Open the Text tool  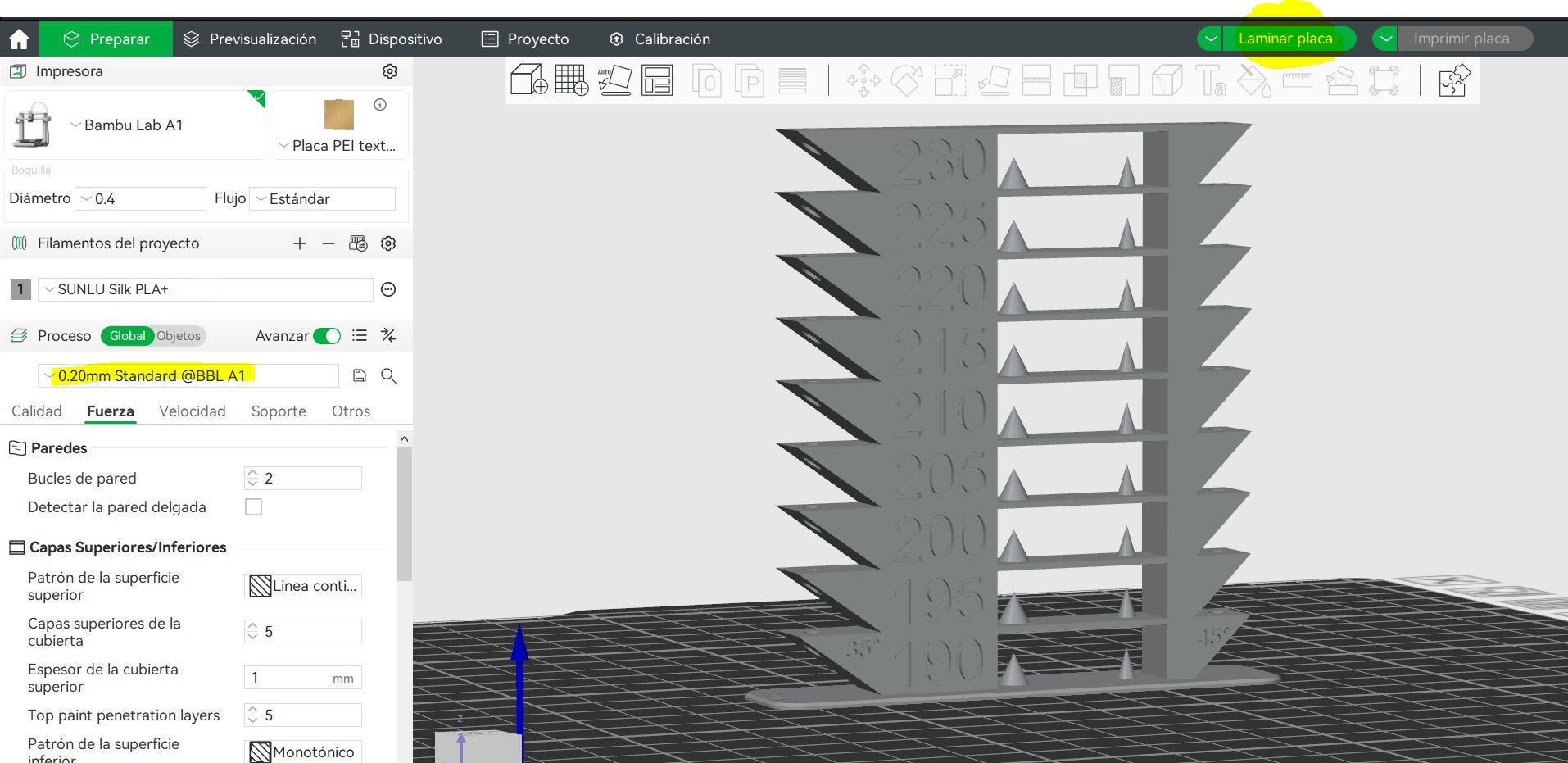pyautogui.click(x=1211, y=79)
